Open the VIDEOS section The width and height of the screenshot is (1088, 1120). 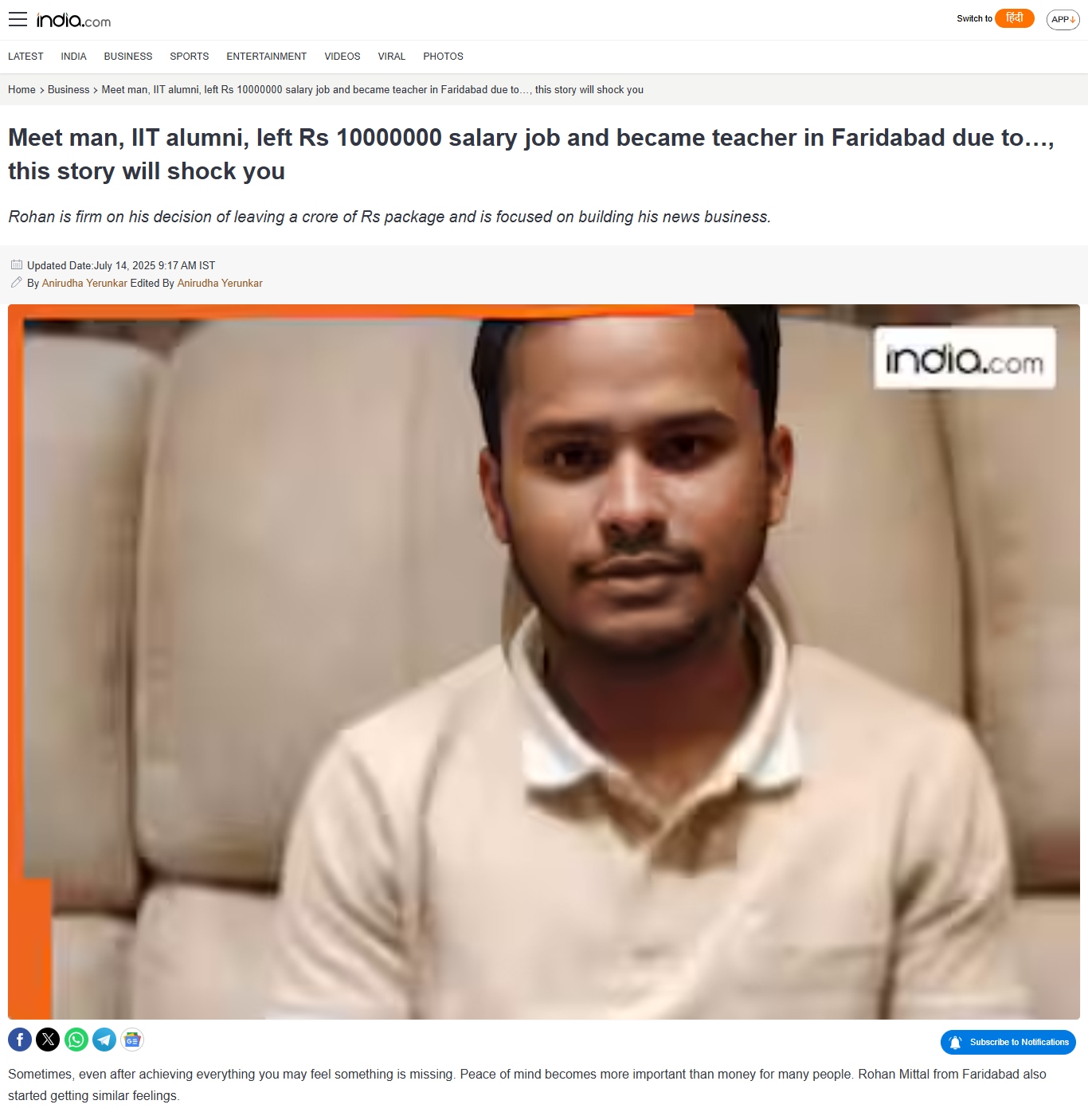coord(342,57)
